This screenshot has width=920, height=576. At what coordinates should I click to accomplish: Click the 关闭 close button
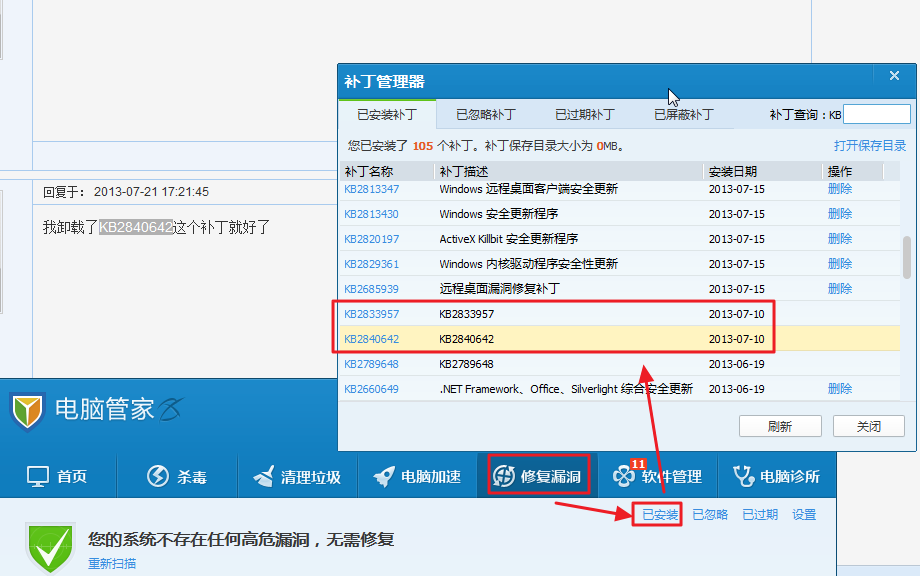pyautogui.click(x=868, y=426)
